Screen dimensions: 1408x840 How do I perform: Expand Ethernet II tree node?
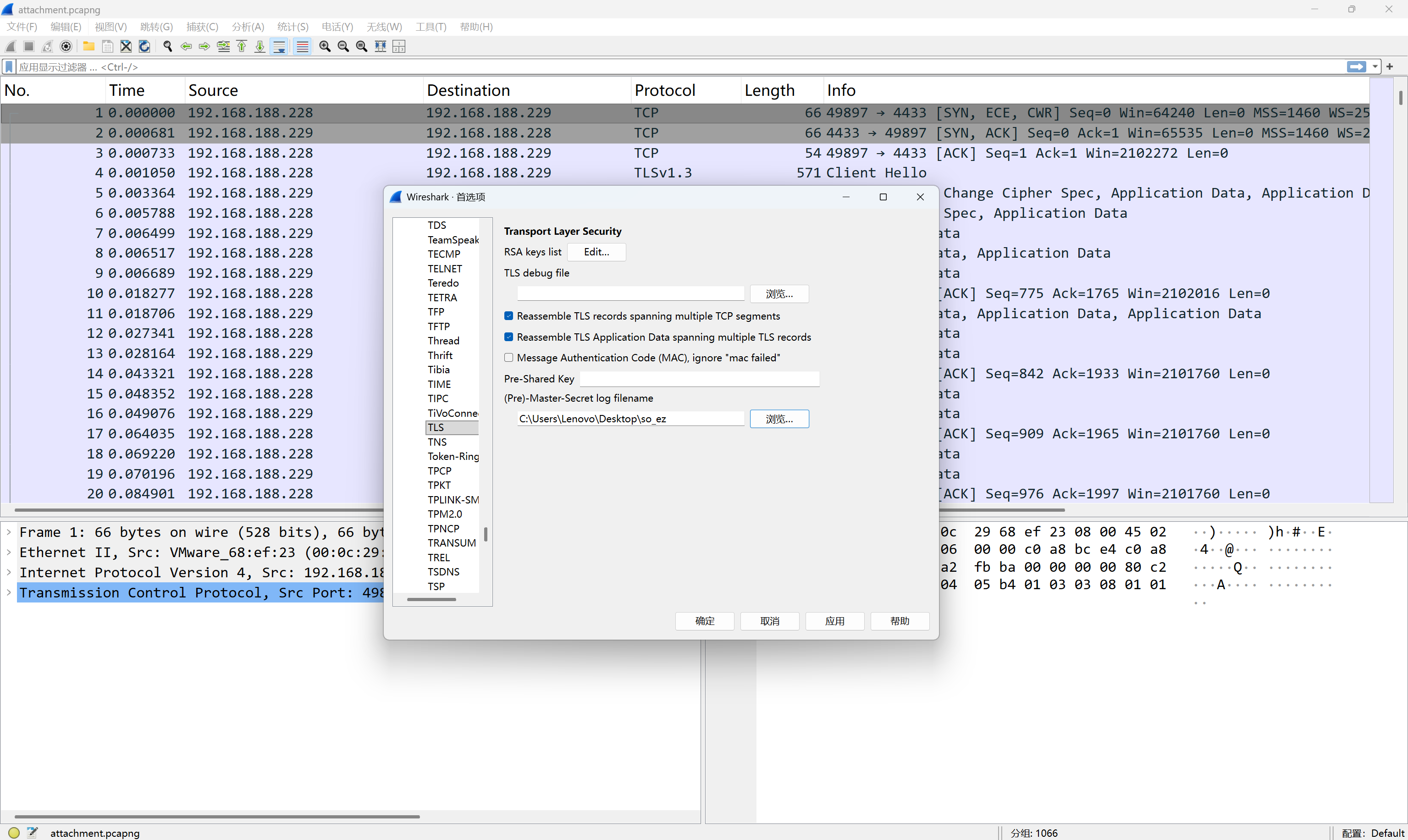tap(9, 552)
